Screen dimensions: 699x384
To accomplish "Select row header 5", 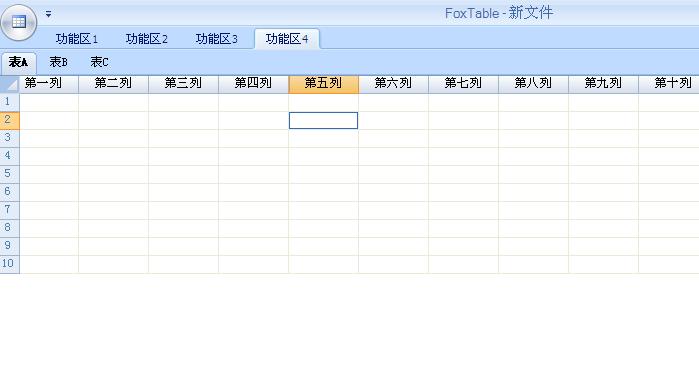I will (9, 174).
